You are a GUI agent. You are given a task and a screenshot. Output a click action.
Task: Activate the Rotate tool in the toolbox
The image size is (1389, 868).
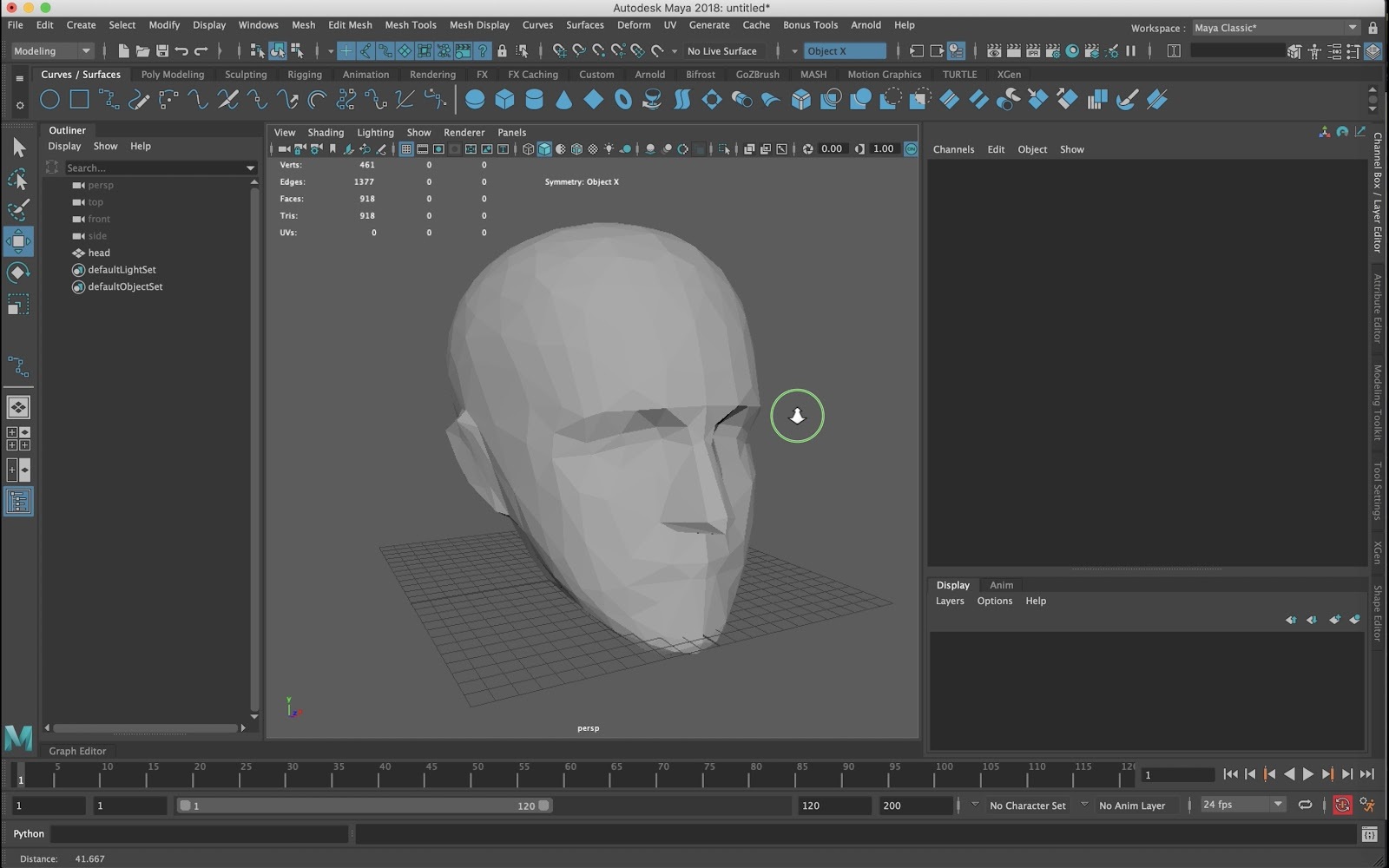click(18, 273)
